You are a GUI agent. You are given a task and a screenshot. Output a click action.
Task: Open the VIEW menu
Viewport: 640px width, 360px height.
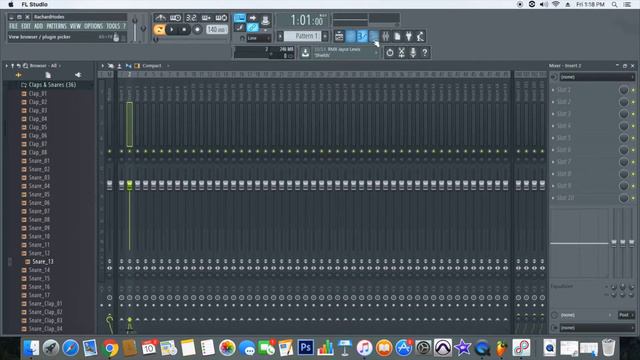click(75, 26)
